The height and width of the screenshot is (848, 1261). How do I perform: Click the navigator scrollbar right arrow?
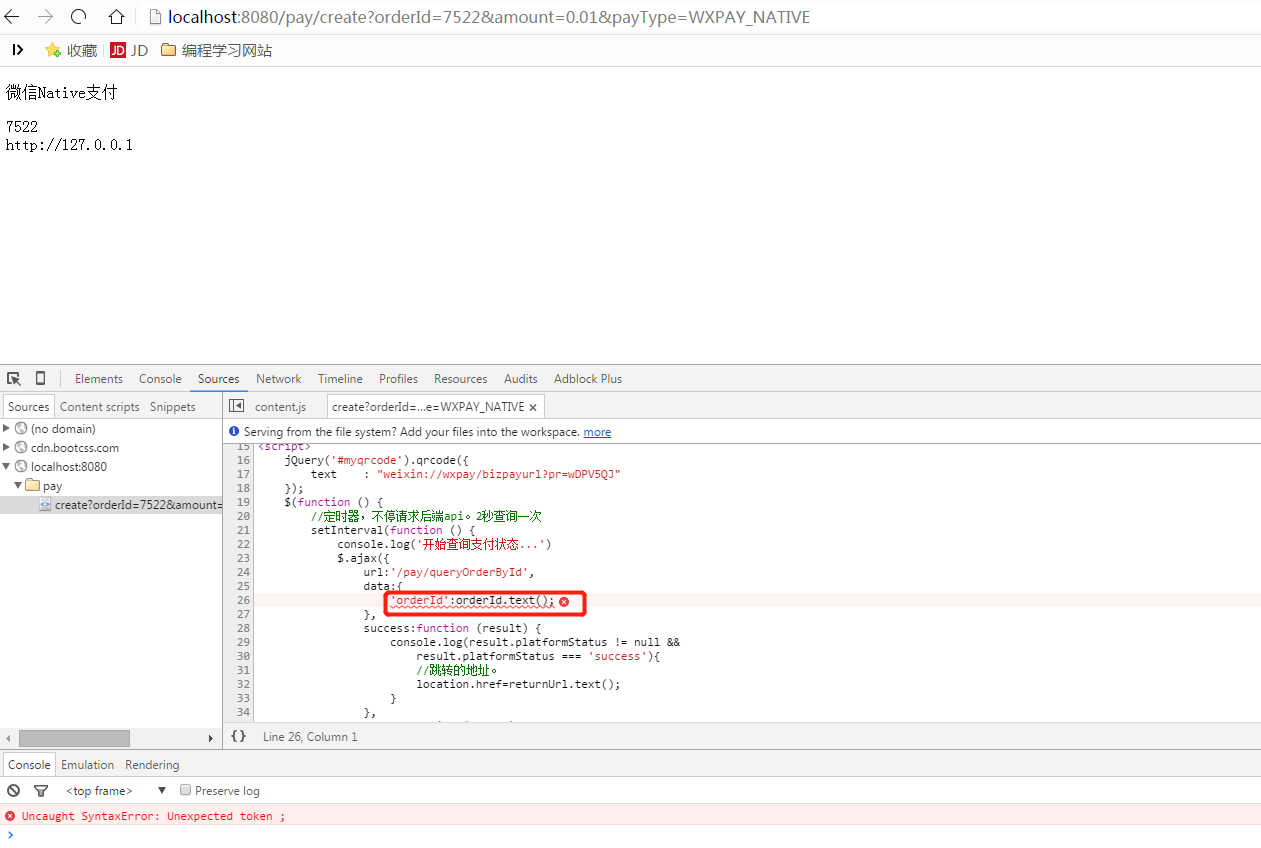[211, 738]
